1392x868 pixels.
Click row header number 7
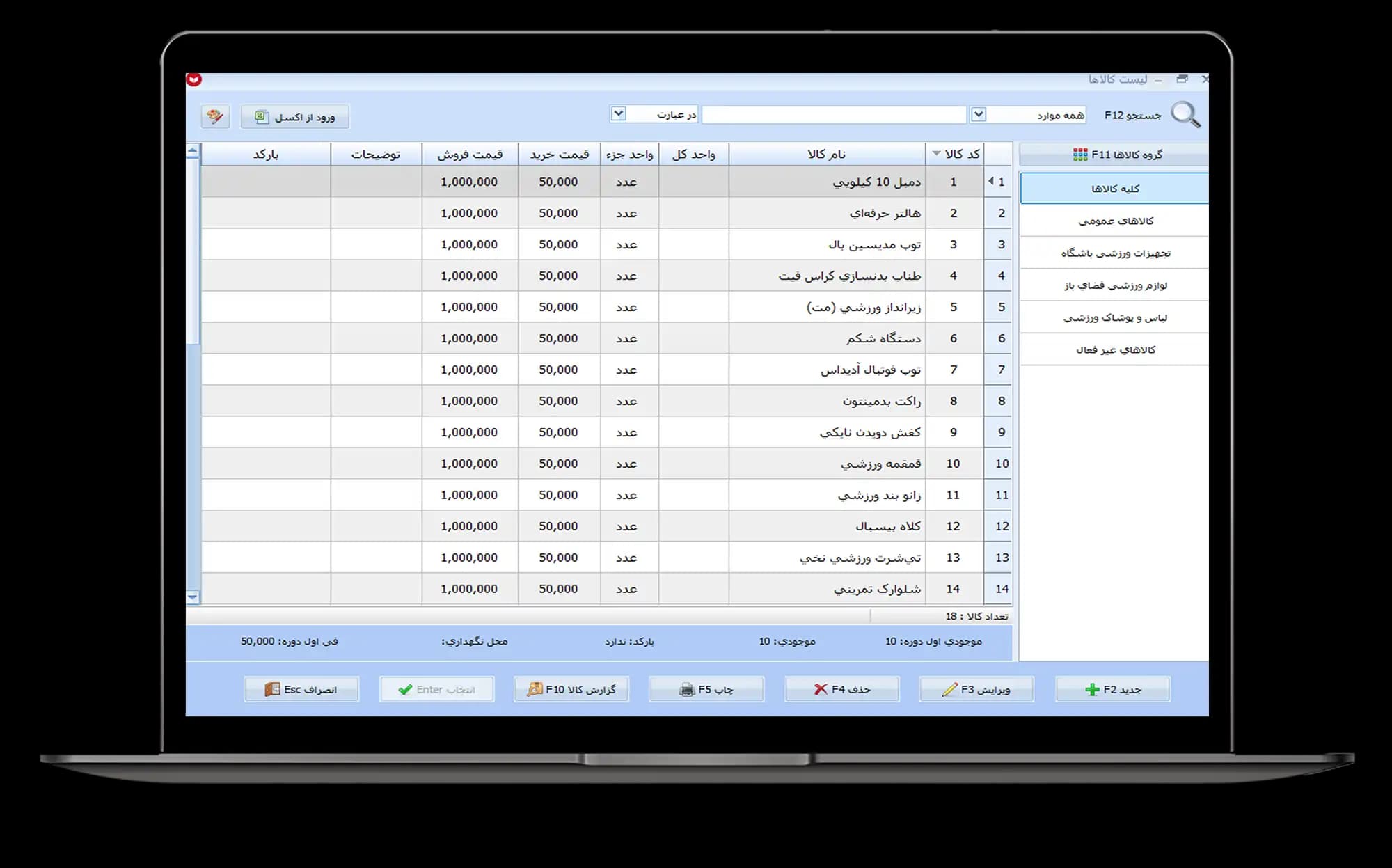coord(998,370)
